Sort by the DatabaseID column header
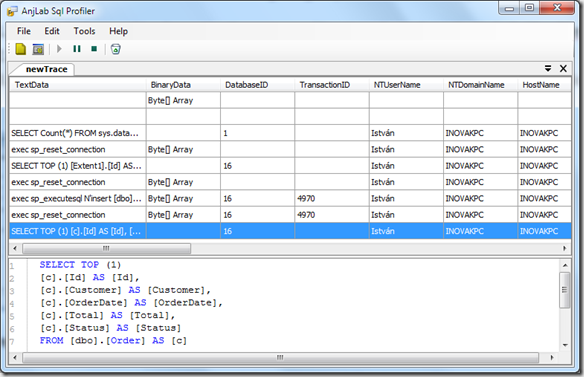 click(258, 85)
